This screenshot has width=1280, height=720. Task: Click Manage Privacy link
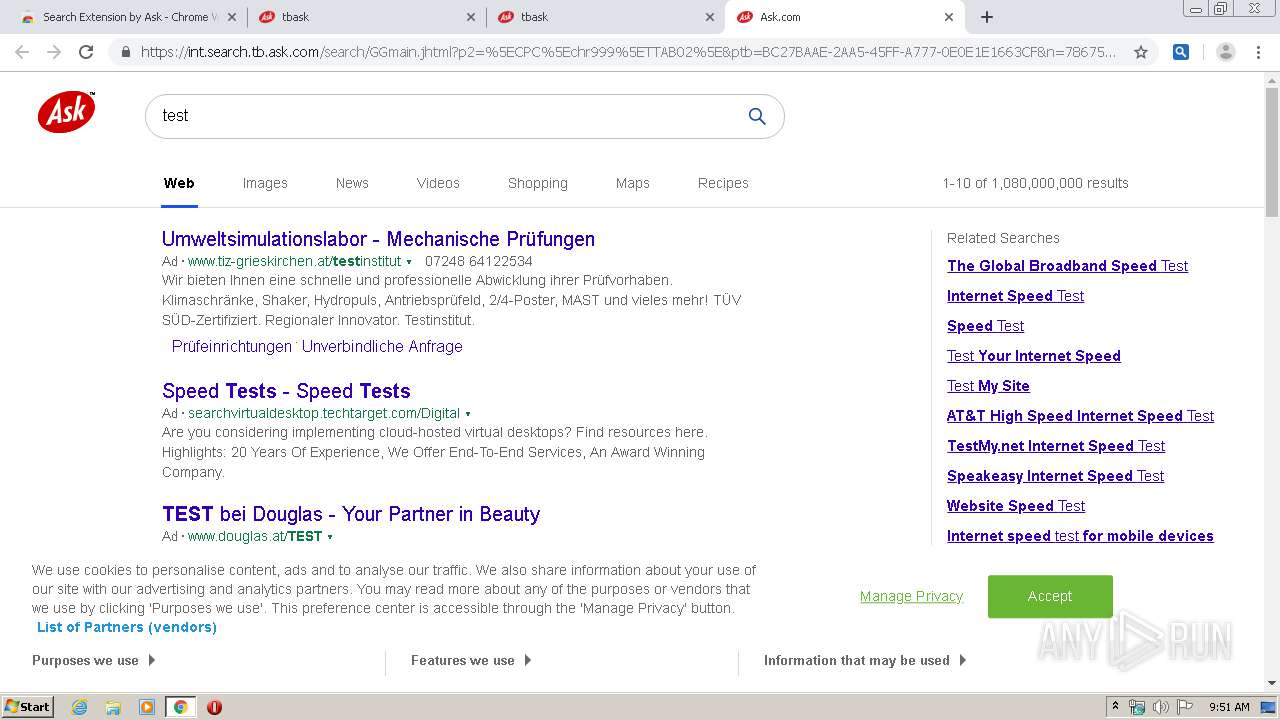(911, 596)
